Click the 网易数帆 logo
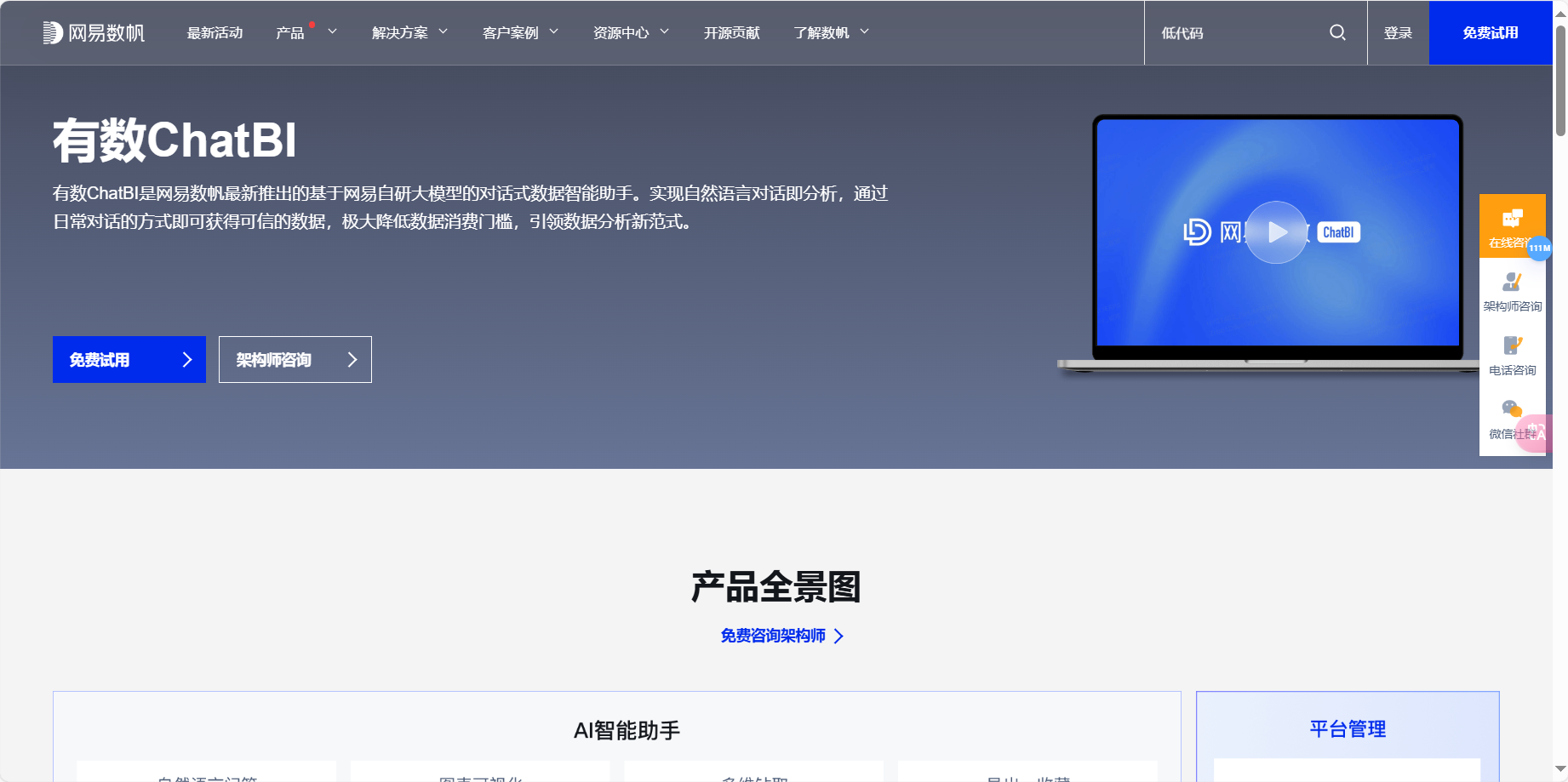 (94, 32)
